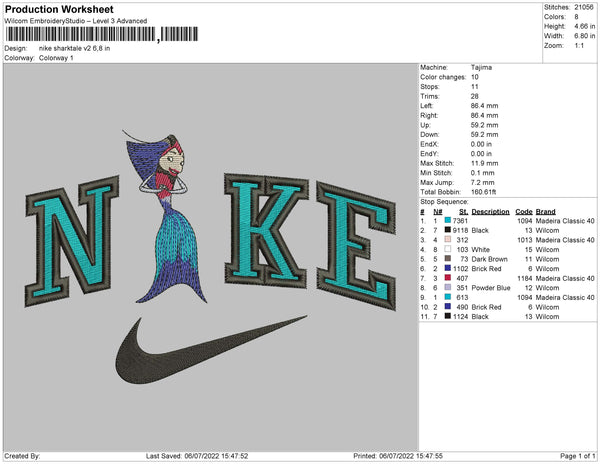Choose the Dark Brown color swatch
600x464 pixels.
tap(448, 259)
